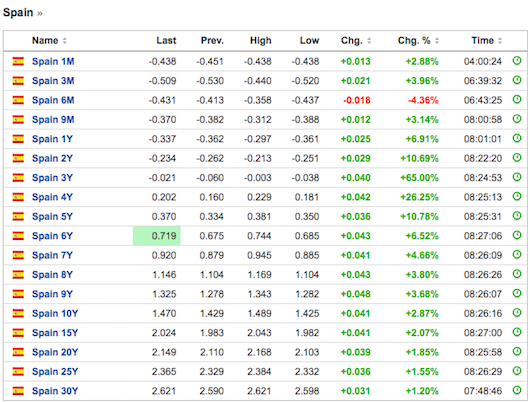This screenshot has width=530, height=402.
Task: Click the clock icon in Spain 5Y row
Action: [x=517, y=216]
